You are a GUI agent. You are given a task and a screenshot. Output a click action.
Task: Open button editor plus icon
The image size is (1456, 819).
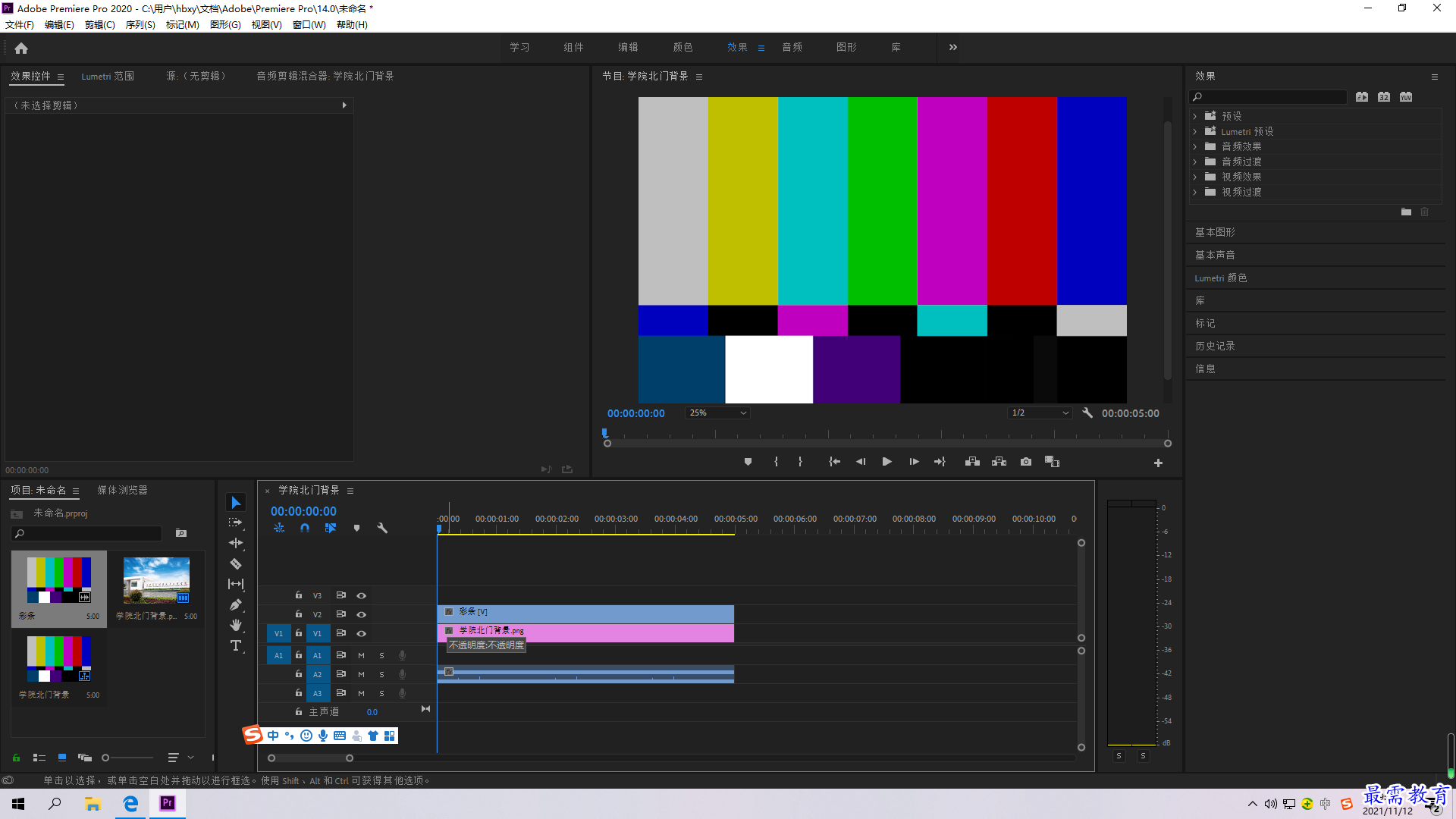click(1158, 463)
